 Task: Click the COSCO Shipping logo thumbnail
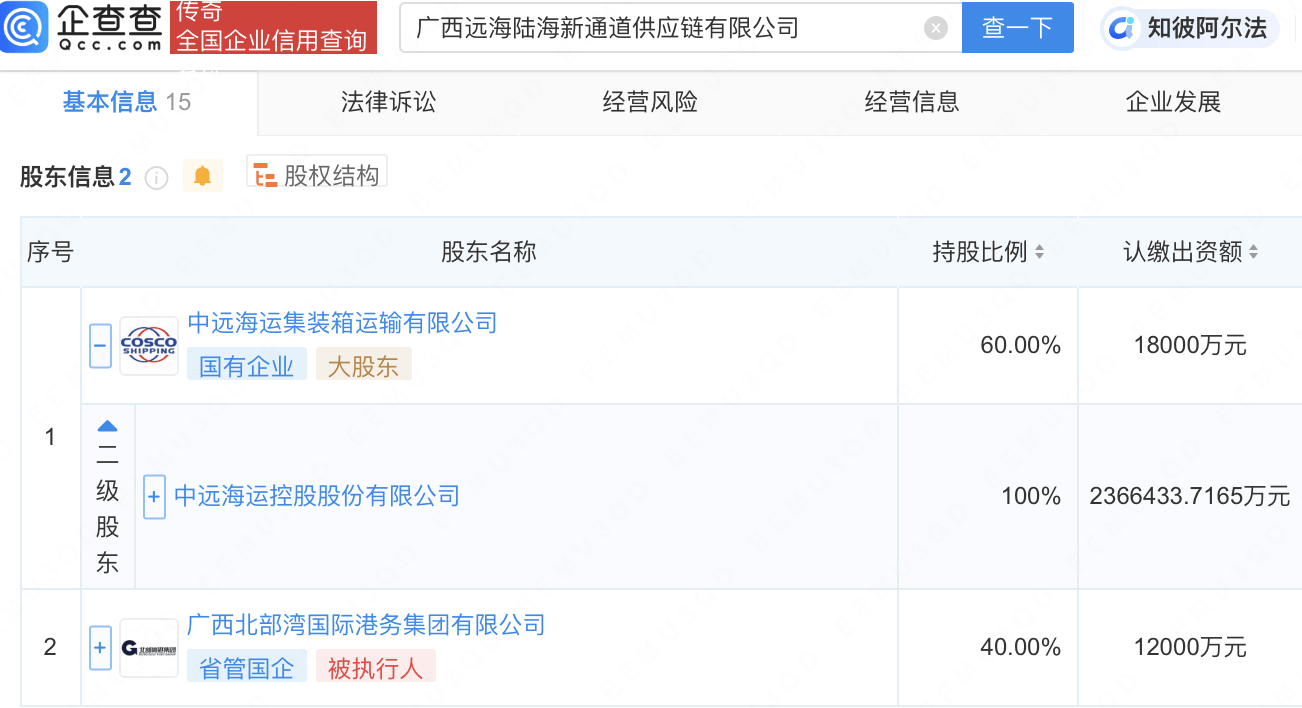149,346
